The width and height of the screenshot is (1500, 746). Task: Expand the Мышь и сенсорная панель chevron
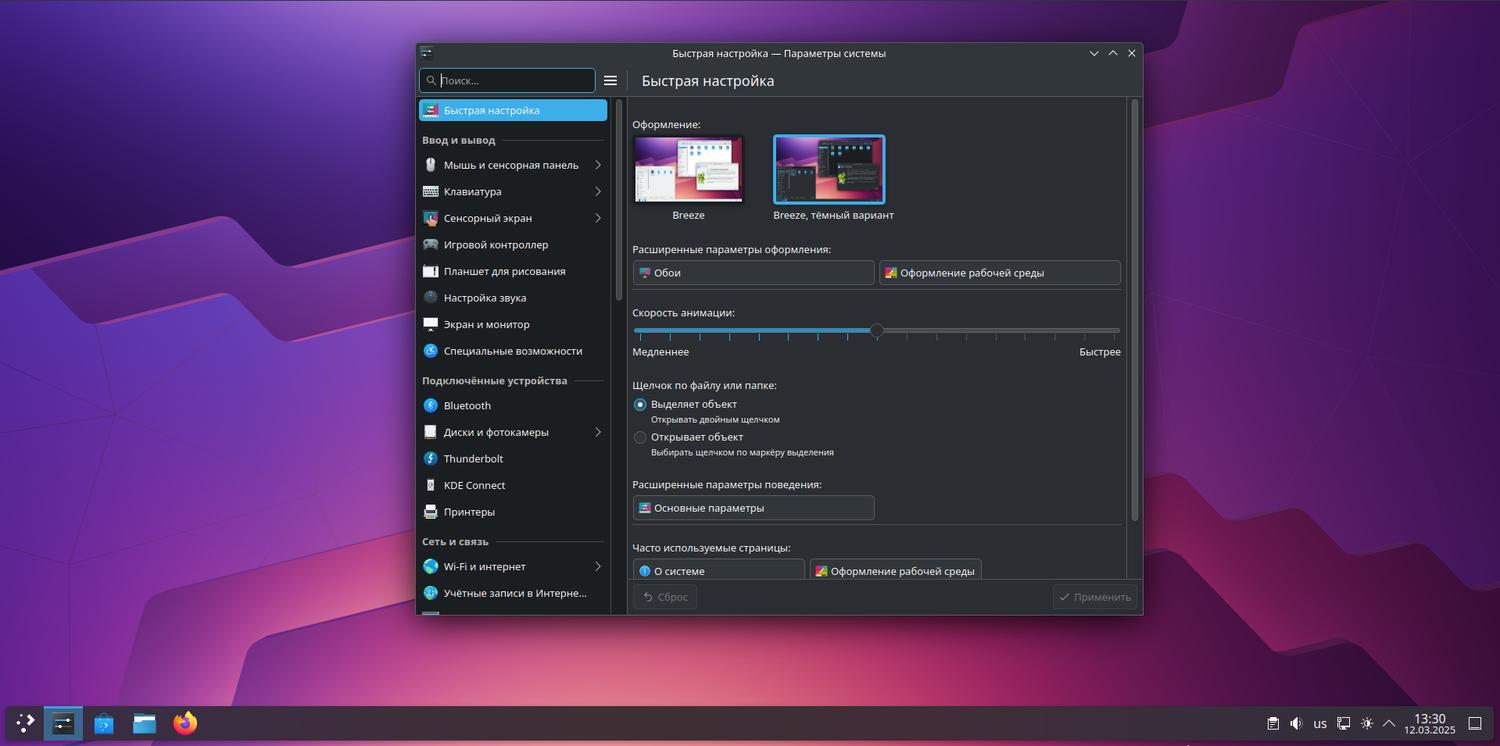pyautogui.click(x=598, y=164)
